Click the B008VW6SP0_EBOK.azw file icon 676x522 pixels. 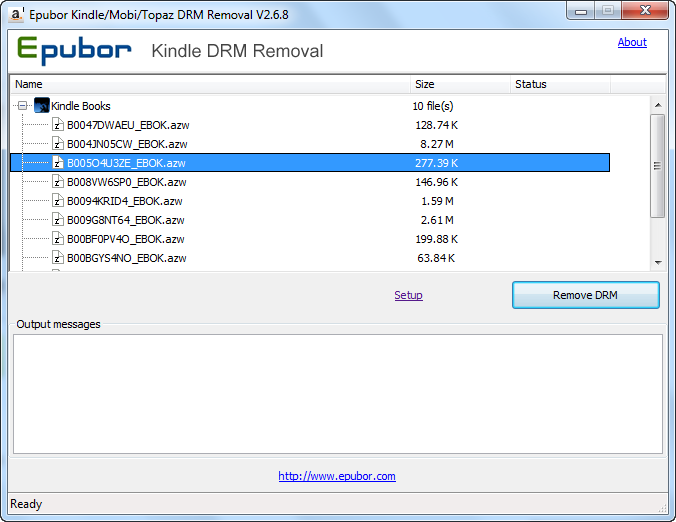(58, 181)
